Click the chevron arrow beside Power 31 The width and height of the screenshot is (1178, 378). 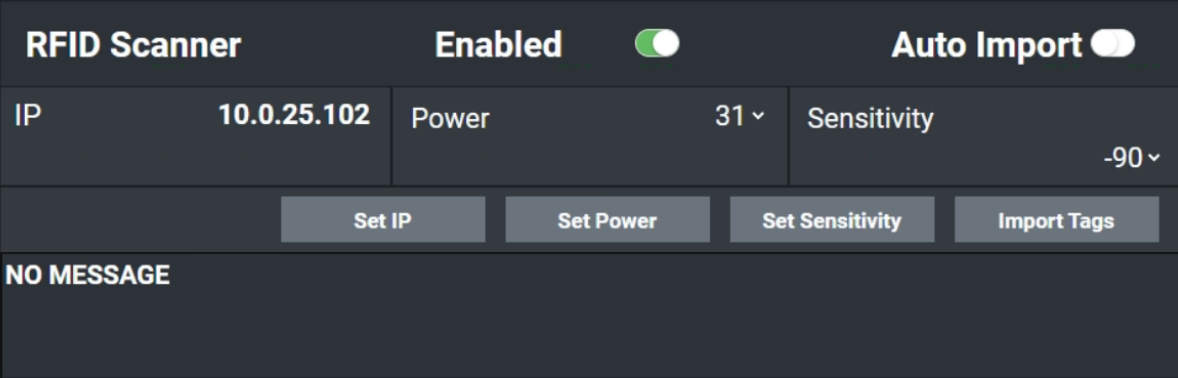(757, 116)
